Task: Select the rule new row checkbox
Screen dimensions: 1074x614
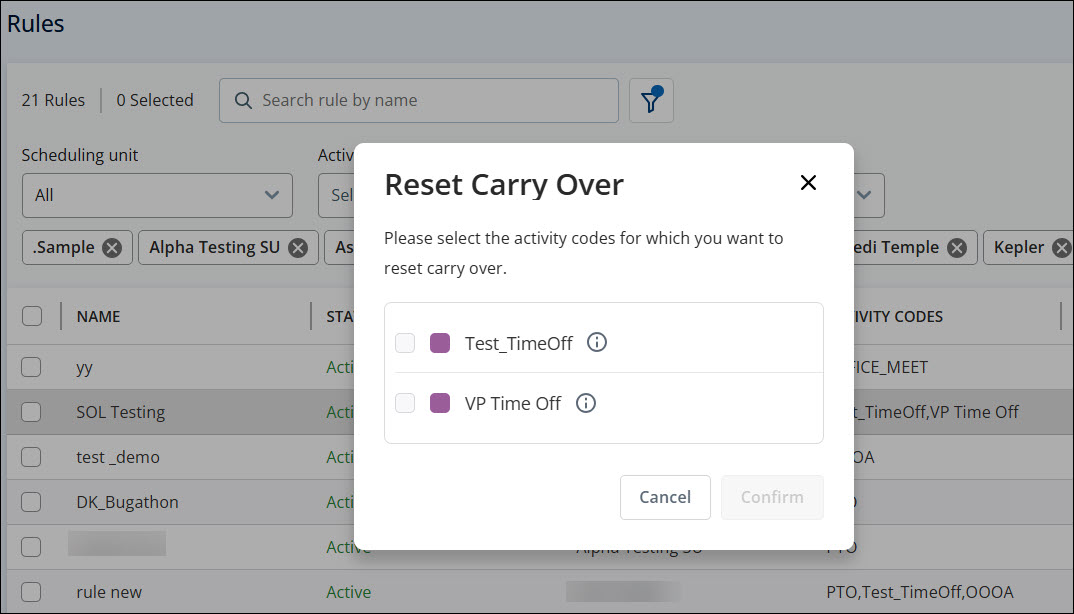Action: (x=32, y=592)
